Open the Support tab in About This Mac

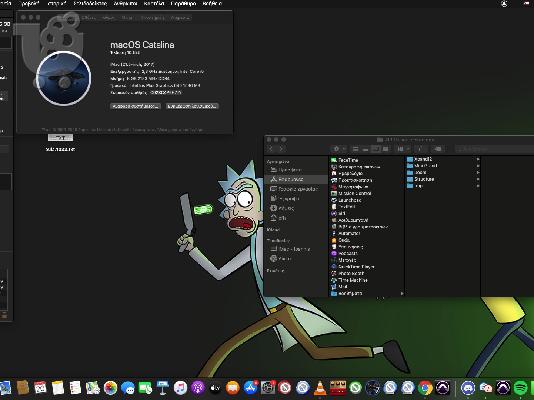pyautogui.click(x=153, y=18)
